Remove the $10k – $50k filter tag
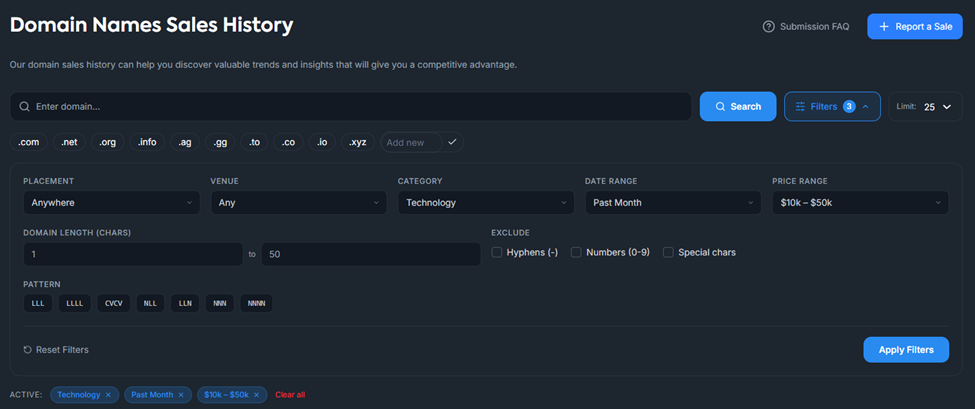Screen dimensions: 975x409 (x=256, y=395)
